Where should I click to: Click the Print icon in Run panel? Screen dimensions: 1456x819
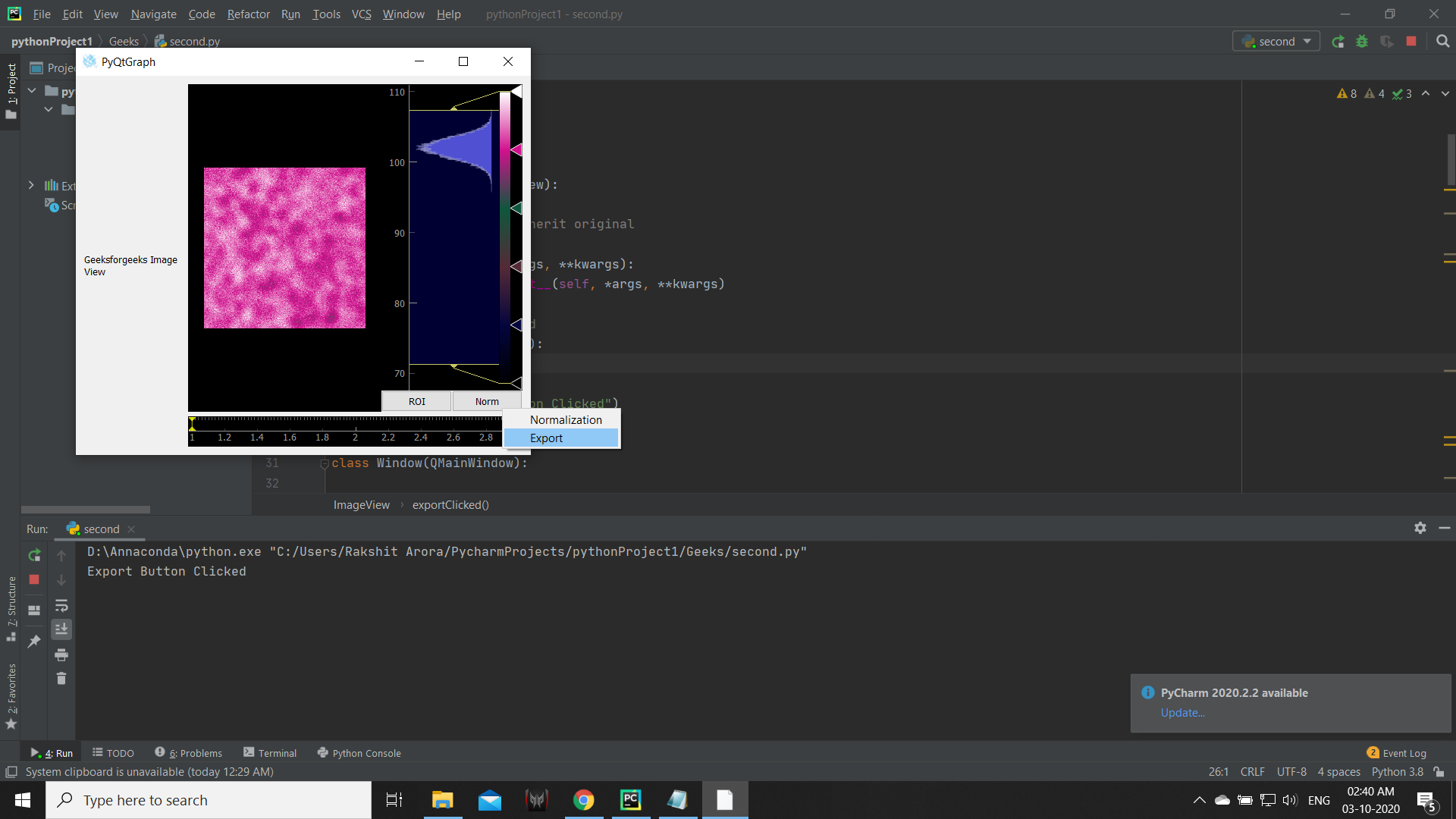[61, 654]
